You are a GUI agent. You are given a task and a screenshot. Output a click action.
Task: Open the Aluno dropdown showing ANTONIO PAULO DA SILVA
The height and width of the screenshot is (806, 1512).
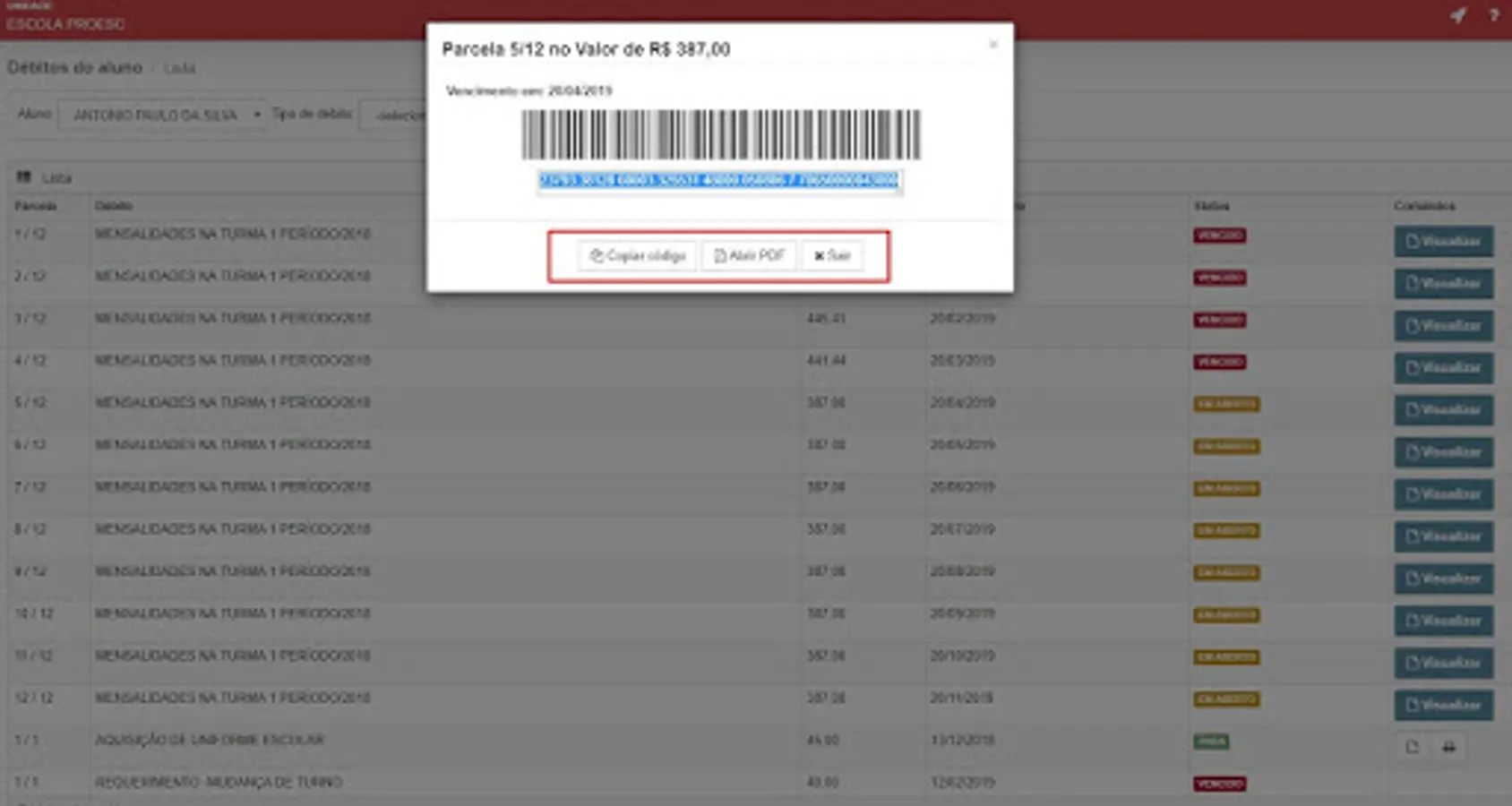click(162, 115)
